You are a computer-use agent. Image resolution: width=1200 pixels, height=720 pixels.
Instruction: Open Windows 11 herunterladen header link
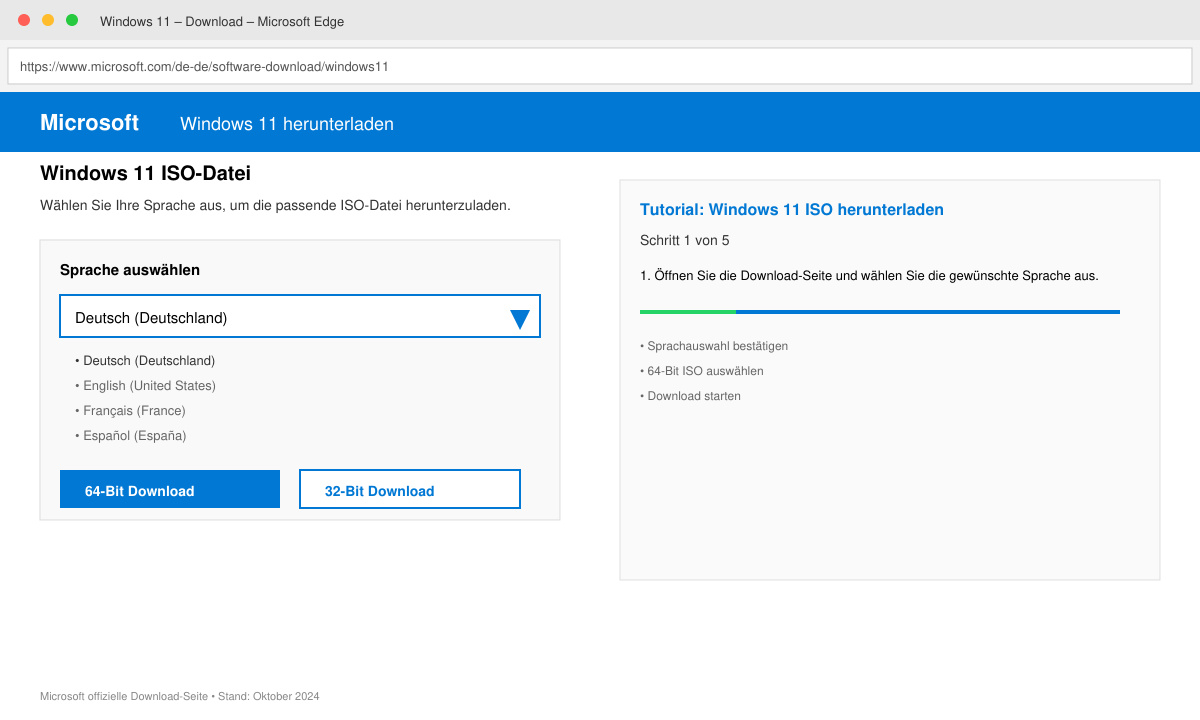point(287,124)
